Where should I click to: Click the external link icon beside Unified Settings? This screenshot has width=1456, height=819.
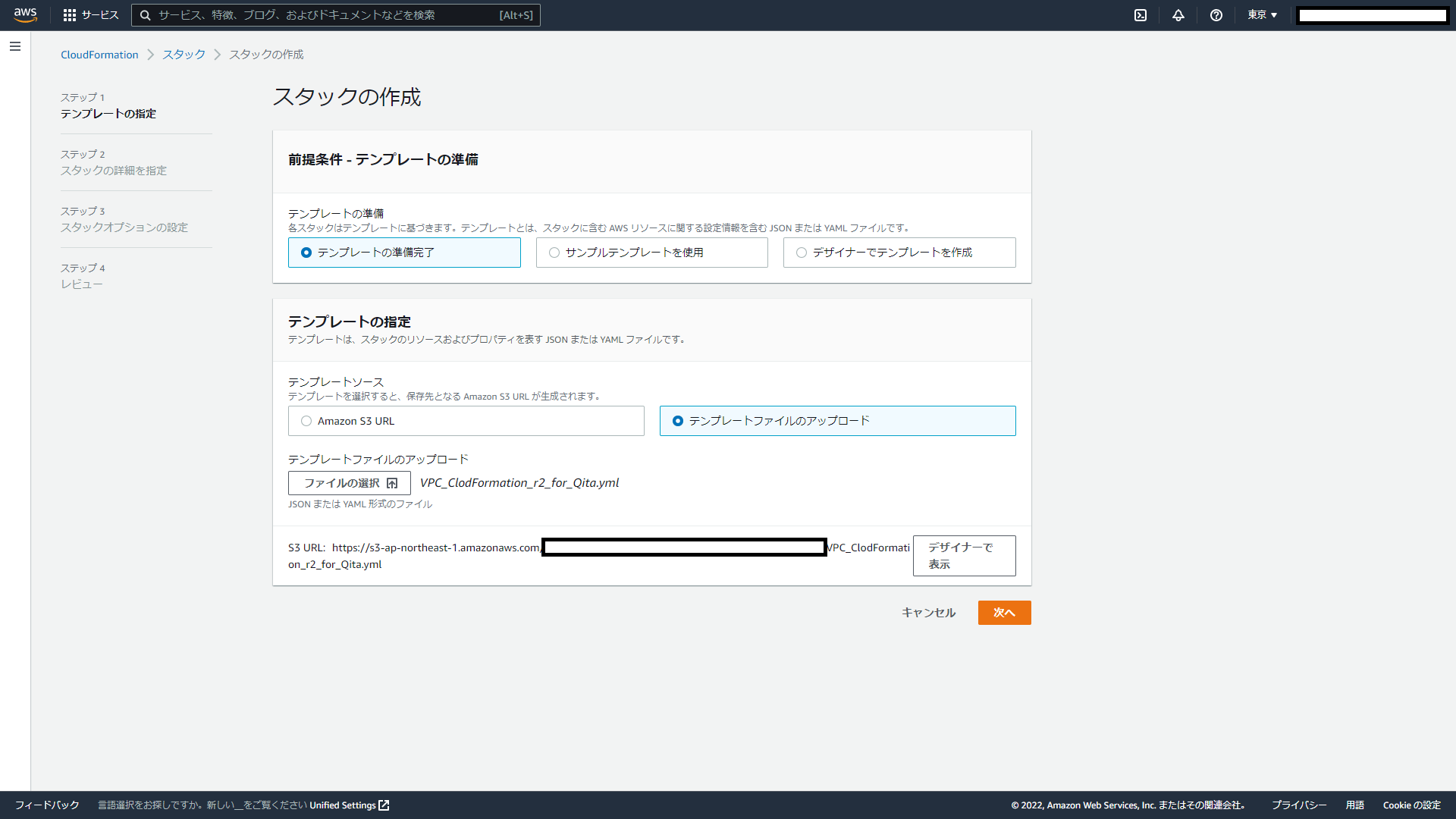point(384,805)
